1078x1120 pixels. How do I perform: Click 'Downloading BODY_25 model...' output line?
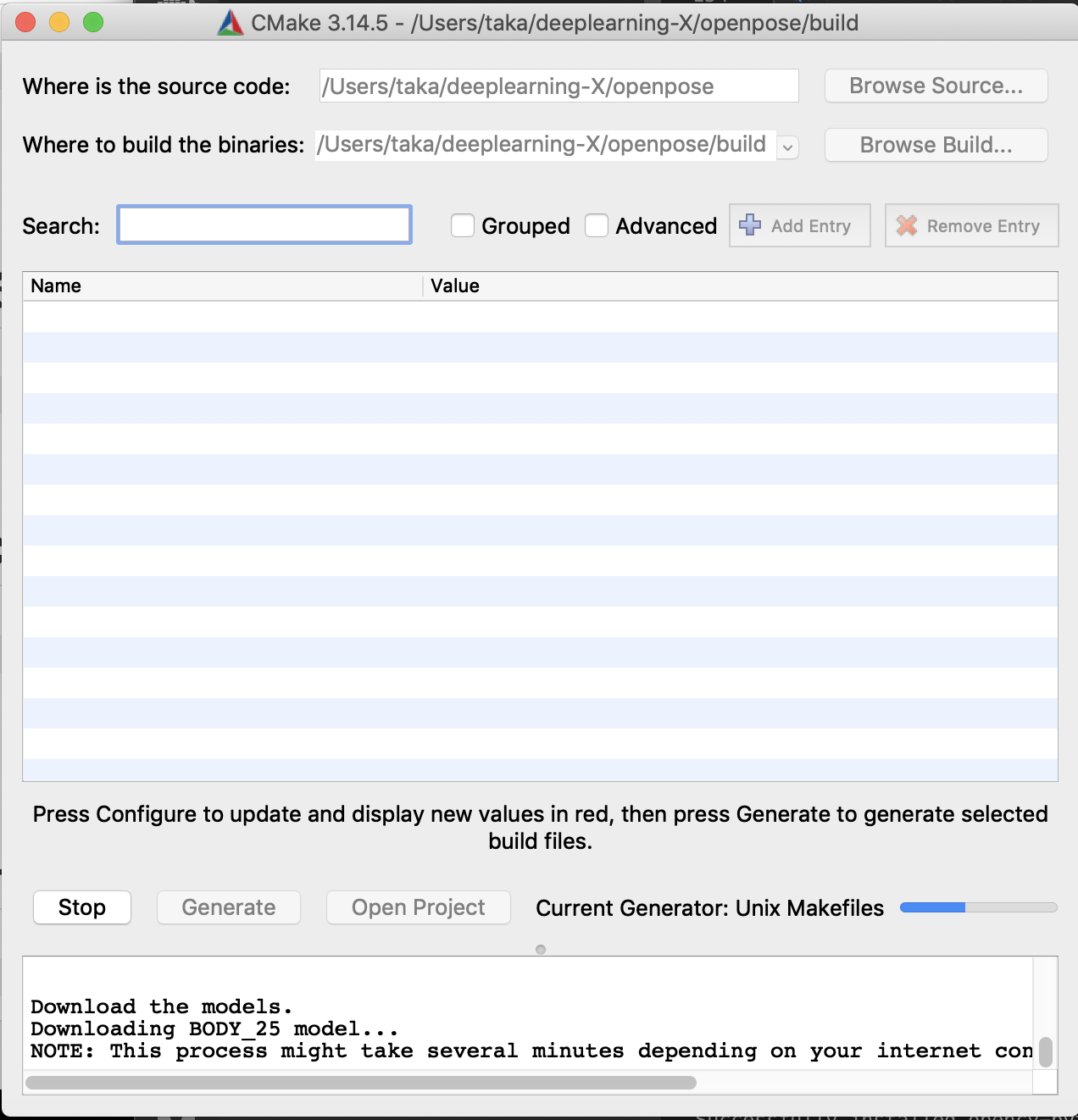[x=214, y=1029]
